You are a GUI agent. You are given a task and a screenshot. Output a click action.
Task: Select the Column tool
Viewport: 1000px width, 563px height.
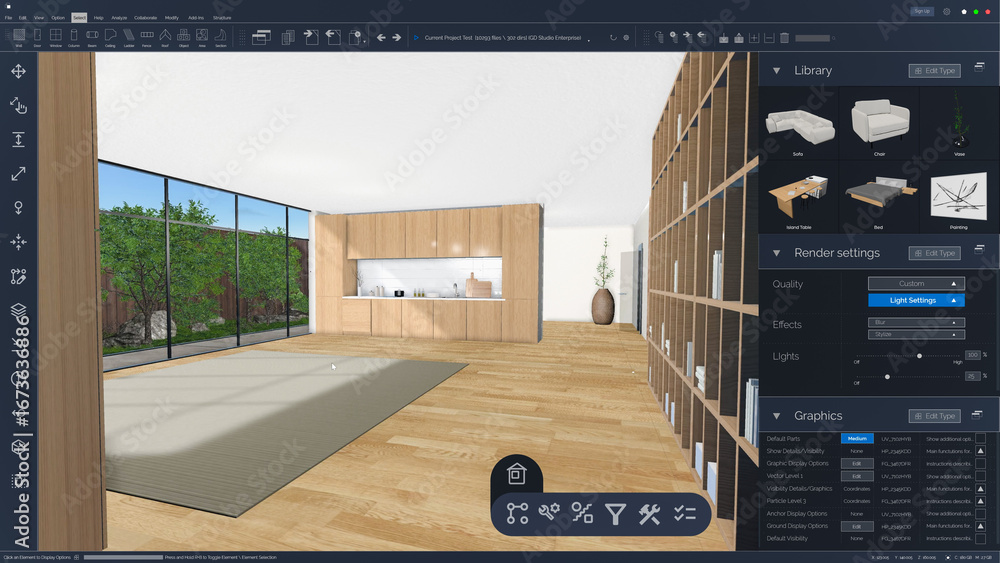[74, 37]
